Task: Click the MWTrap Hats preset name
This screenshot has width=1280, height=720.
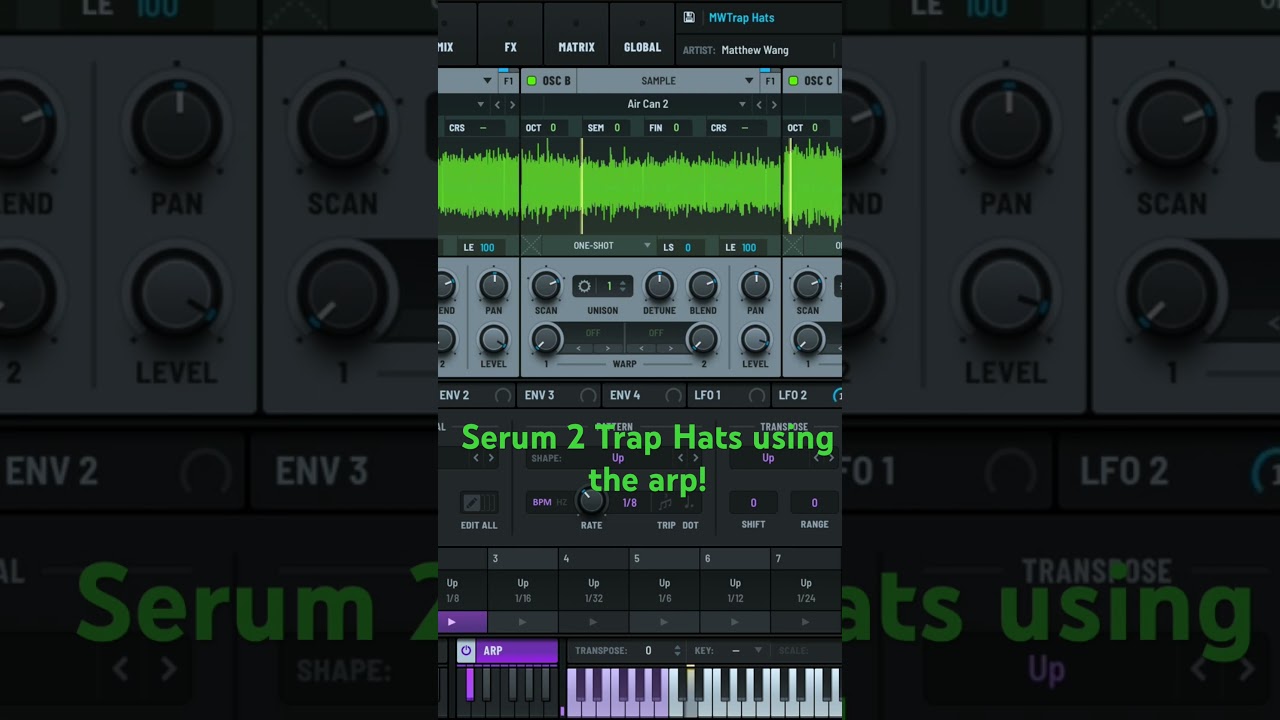Action: point(741,17)
